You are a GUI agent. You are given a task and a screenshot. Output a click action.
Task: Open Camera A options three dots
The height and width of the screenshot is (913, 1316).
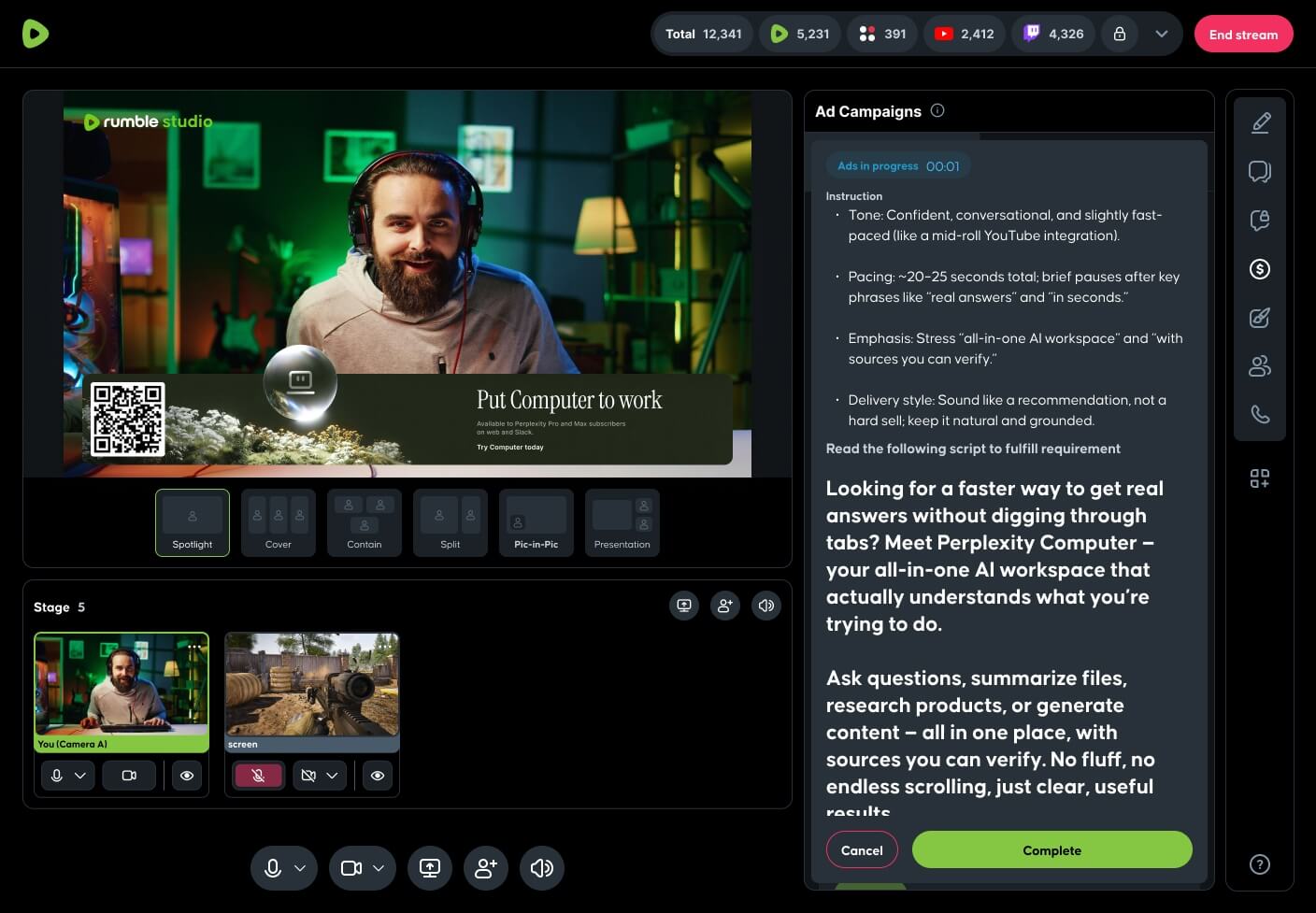pos(194,646)
